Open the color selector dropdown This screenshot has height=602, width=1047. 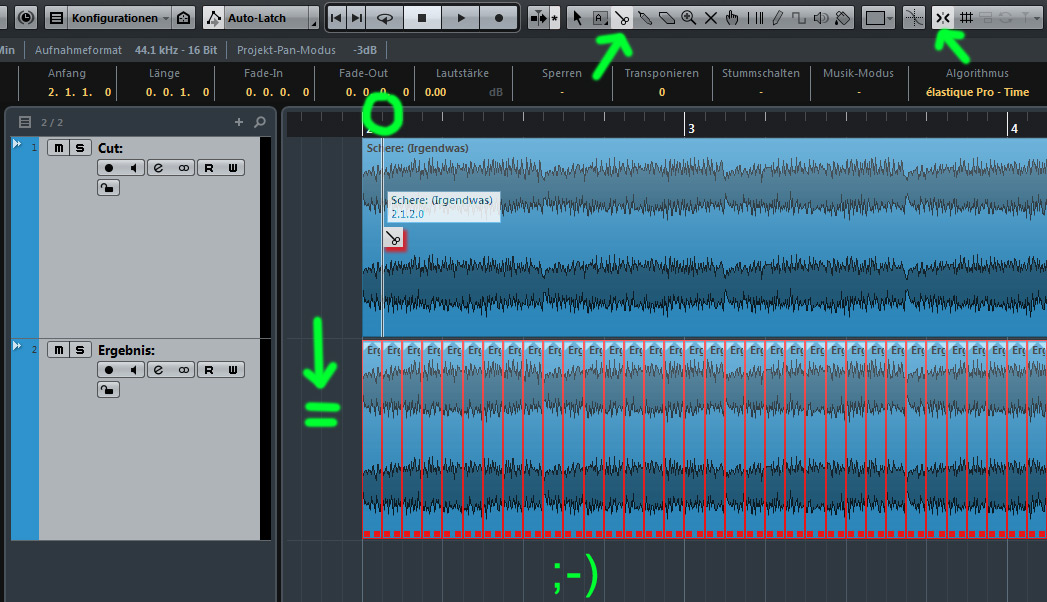(878, 18)
